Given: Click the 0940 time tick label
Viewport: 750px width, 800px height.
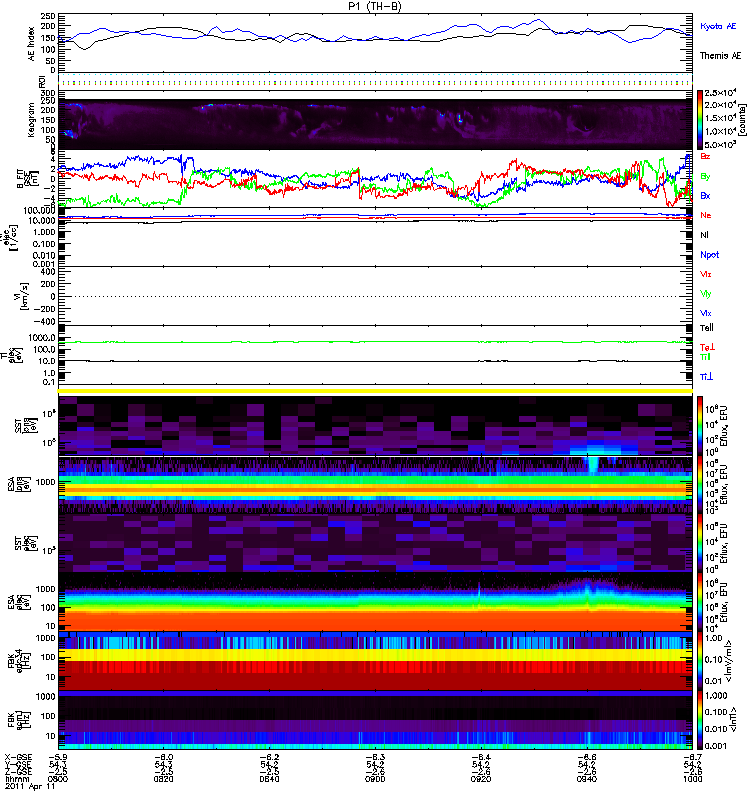Looking at the screenshot, I should click(587, 780).
